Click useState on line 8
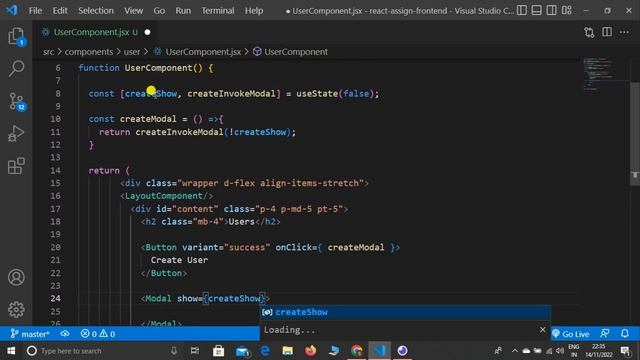 click(317, 94)
